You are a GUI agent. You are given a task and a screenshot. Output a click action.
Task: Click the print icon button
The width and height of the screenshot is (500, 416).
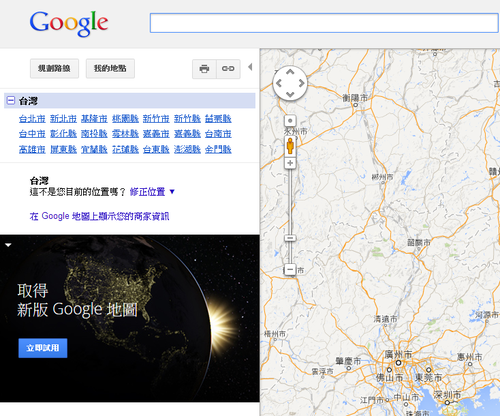(204, 69)
